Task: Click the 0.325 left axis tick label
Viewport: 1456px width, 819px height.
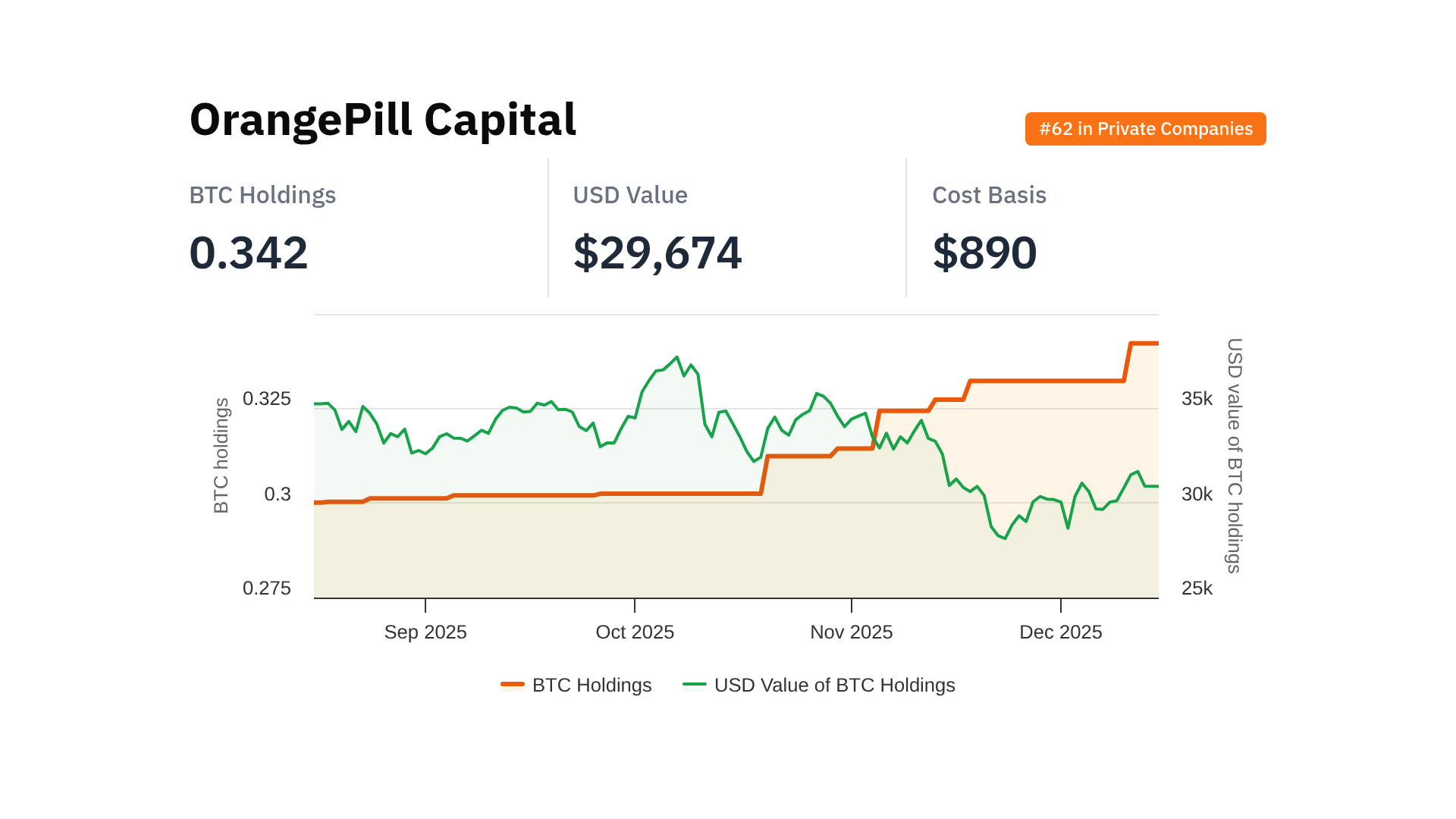Action: tap(266, 399)
